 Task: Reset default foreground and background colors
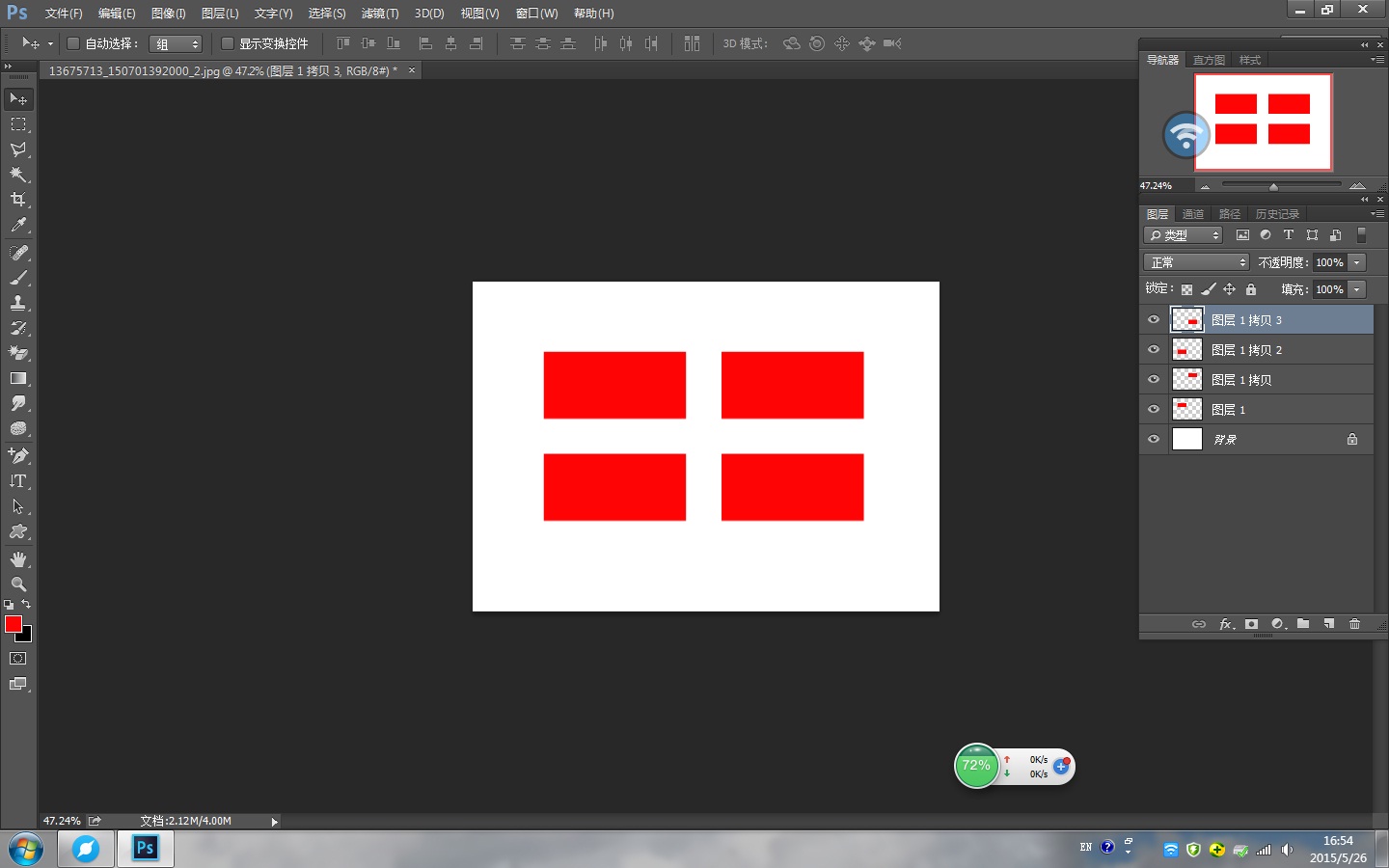[9, 605]
